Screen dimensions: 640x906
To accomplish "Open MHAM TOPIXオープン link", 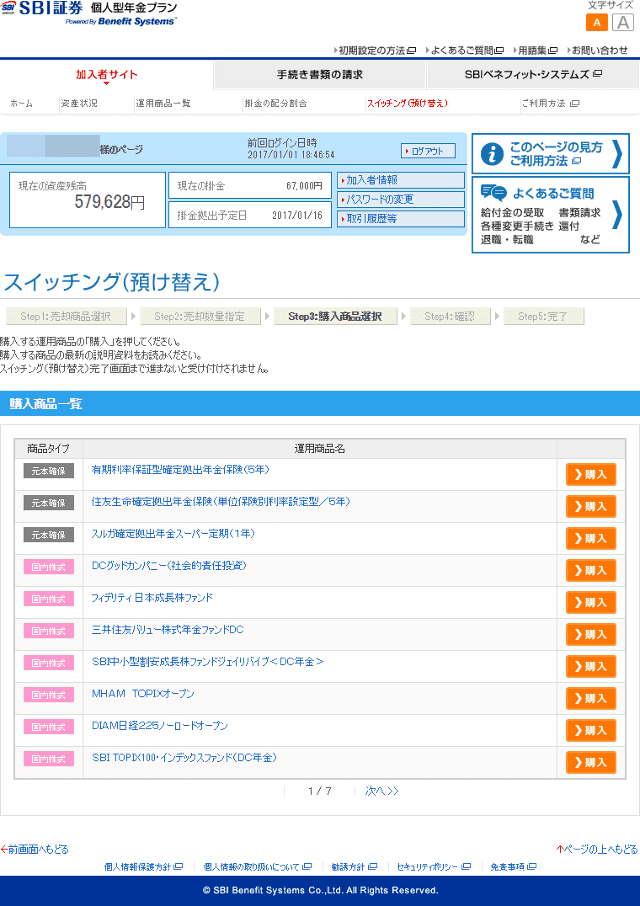I will pyautogui.click(x=143, y=693).
